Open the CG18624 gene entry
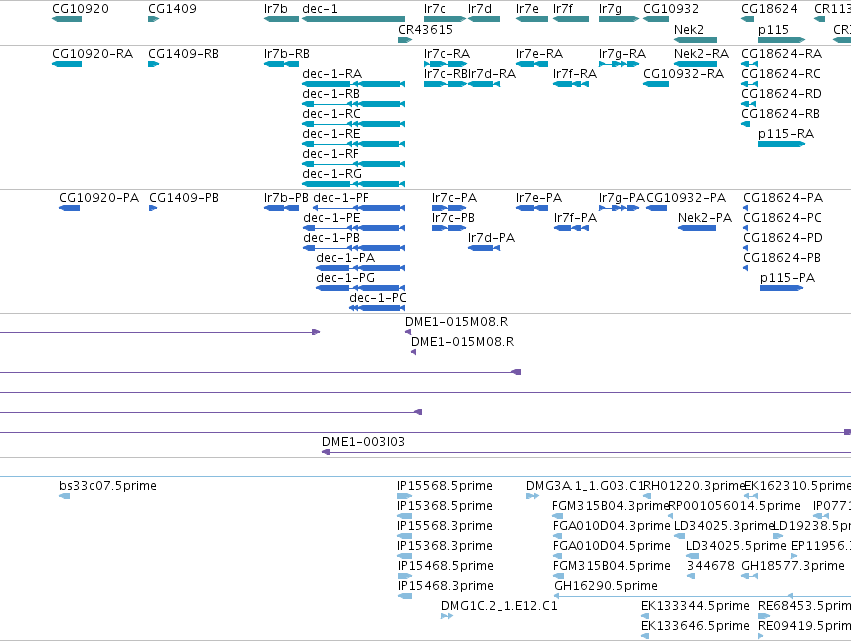The height and width of the screenshot is (641, 851). click(x=747, y=19)
